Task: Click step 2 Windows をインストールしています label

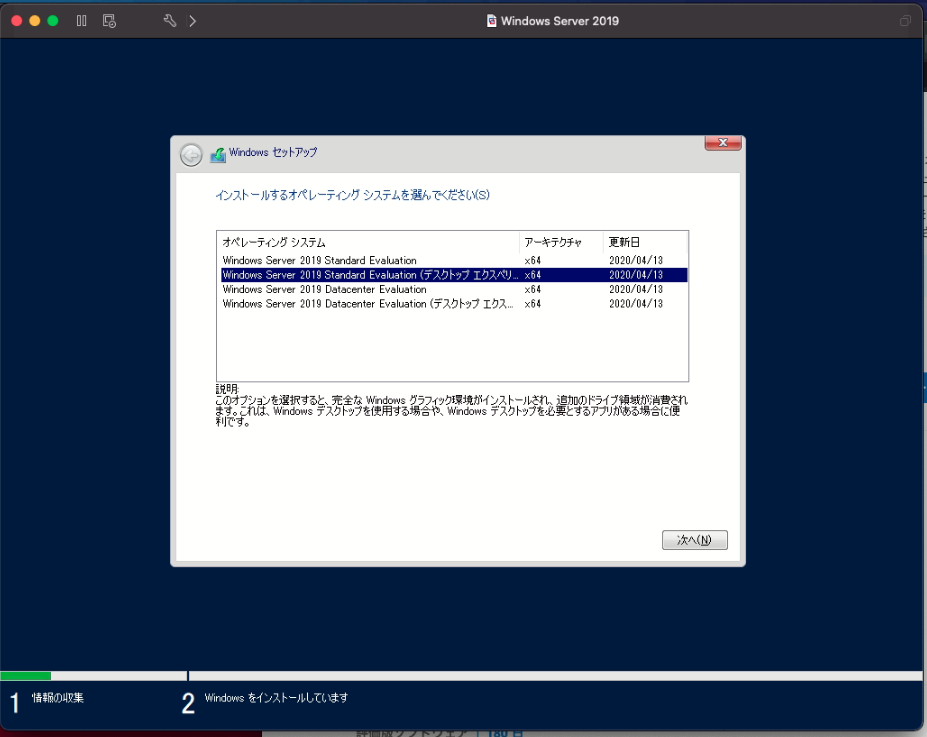Action: point(276,698)
